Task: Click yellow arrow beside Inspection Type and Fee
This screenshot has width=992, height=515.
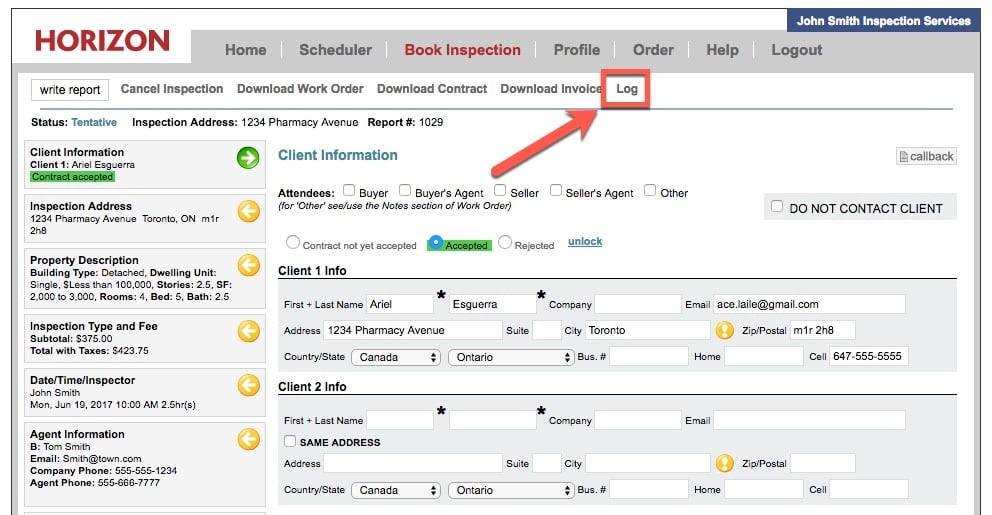Action: click(x=248, y=331)
